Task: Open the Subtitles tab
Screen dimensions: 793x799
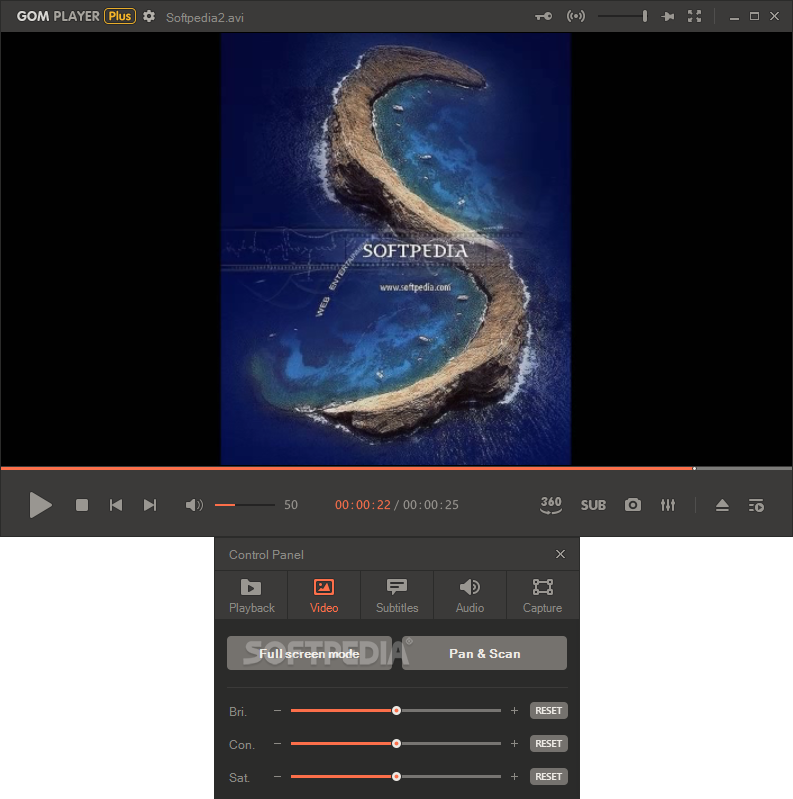Action: pos(397,595)
